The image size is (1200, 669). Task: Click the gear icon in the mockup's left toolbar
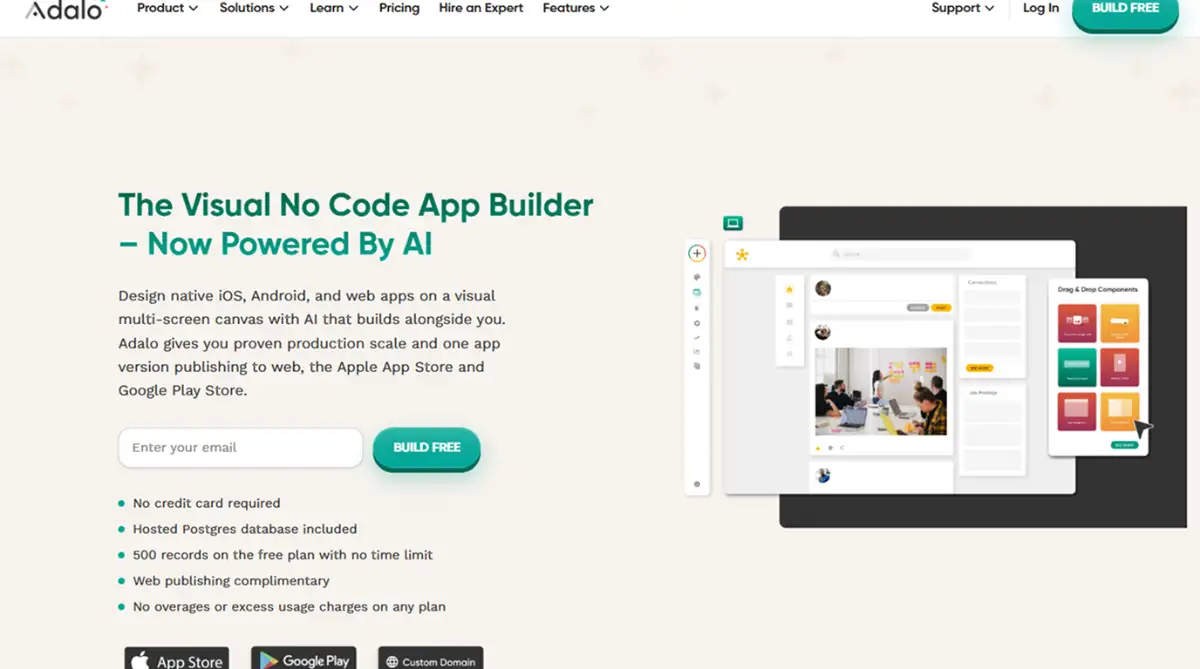coord(697,323)
